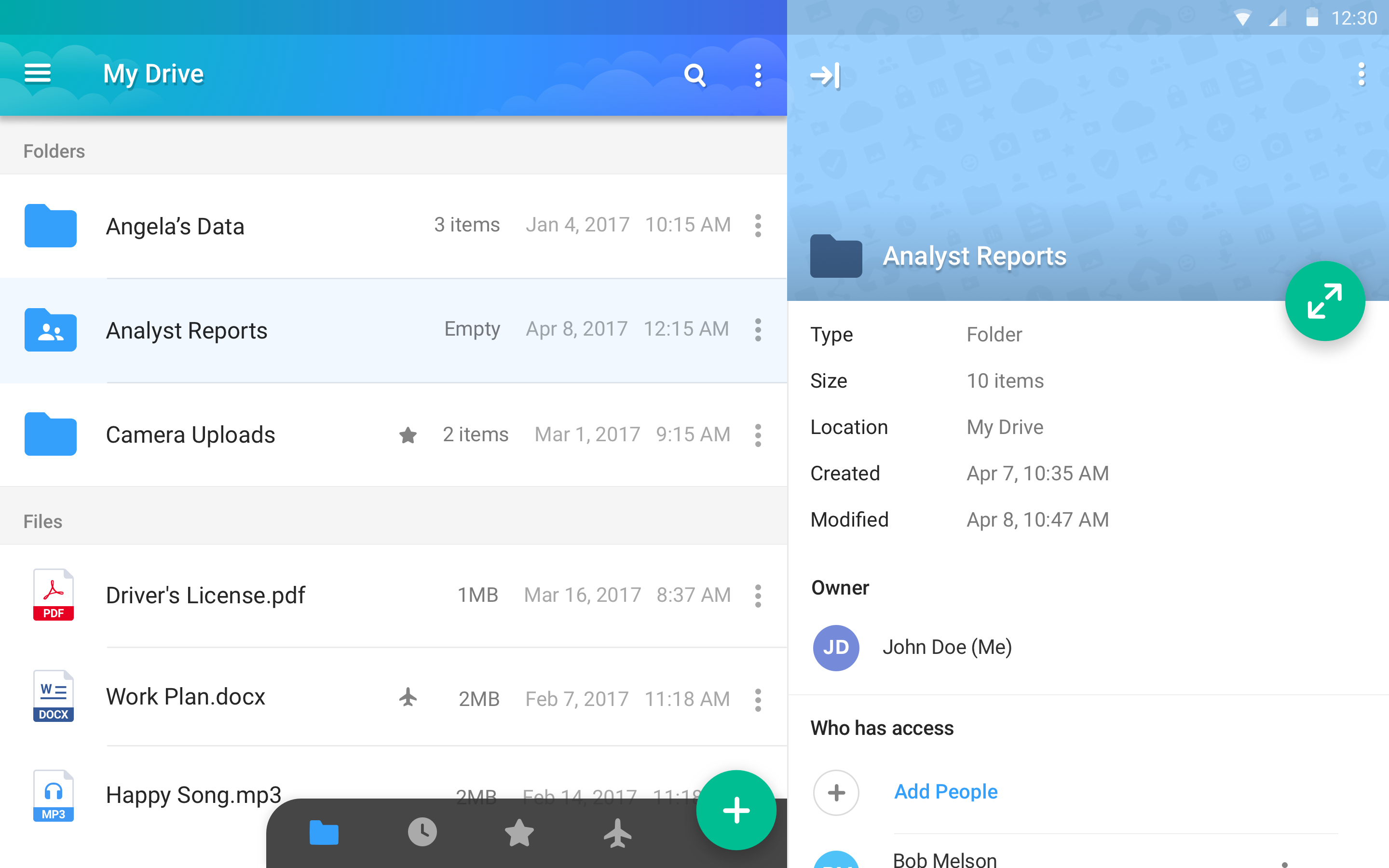Open options for Driver's License.pdf
The image size is (1389, 868).
[x=758, y=596]
